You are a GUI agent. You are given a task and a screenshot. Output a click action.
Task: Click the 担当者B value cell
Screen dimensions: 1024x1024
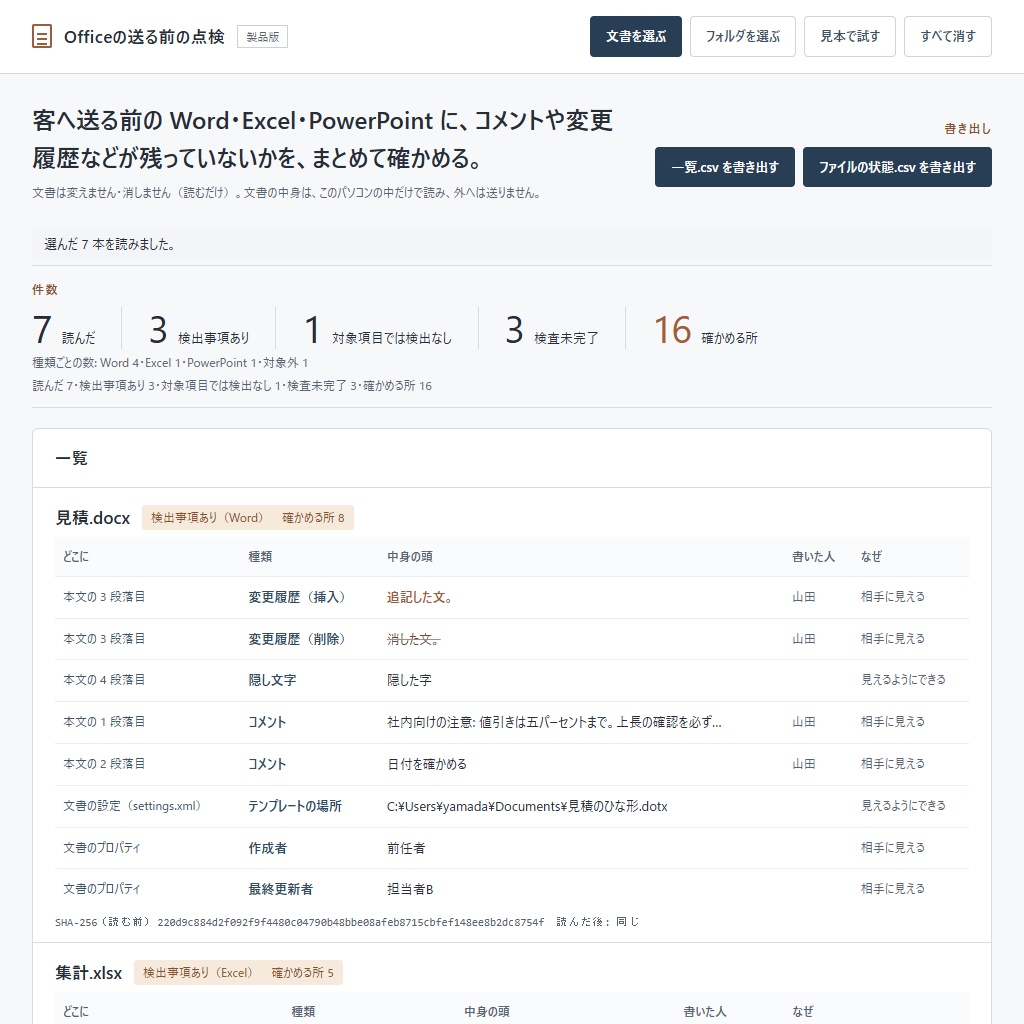[410, 889]
